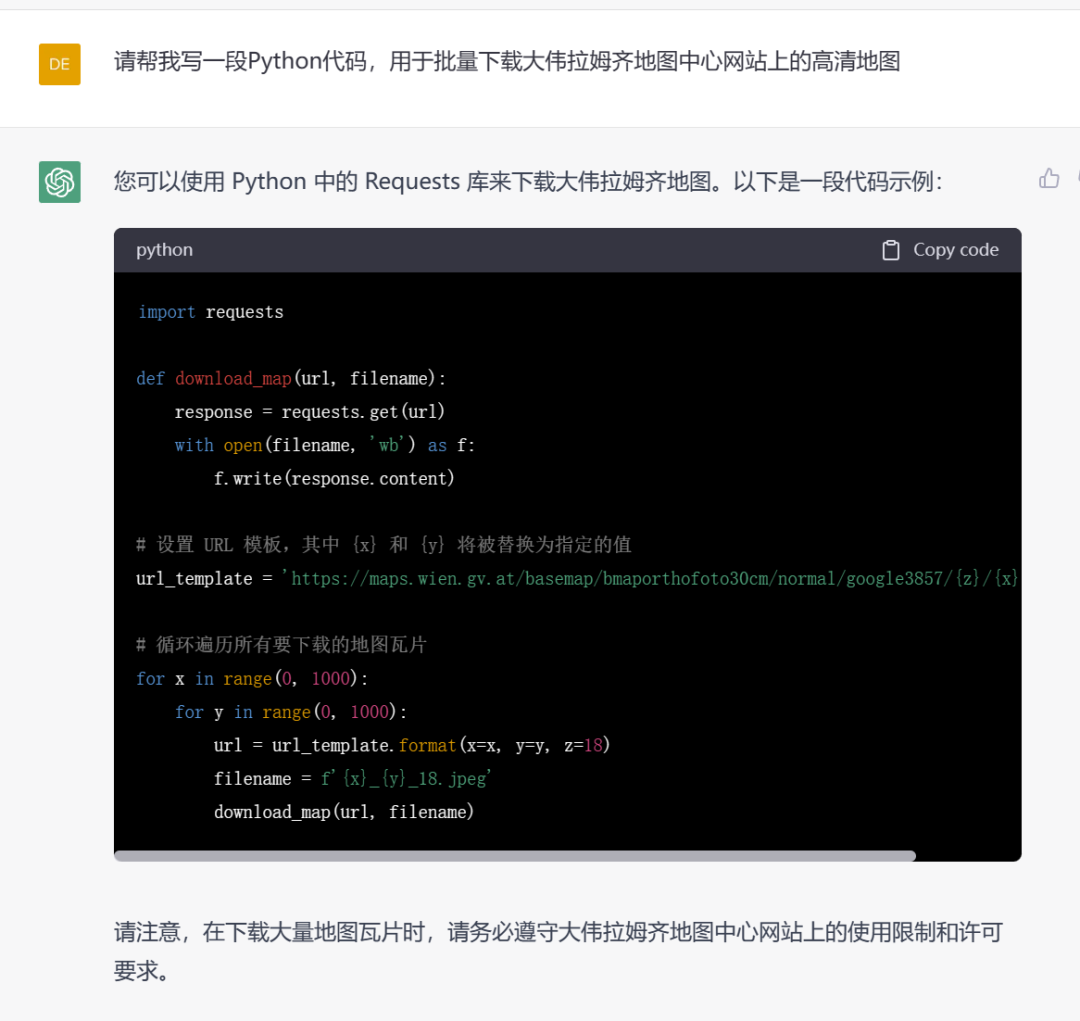This screenshot has height=1021, width=1080.
Task: Click the line with open(filename, 'wb')
Action: pos(324,445)
